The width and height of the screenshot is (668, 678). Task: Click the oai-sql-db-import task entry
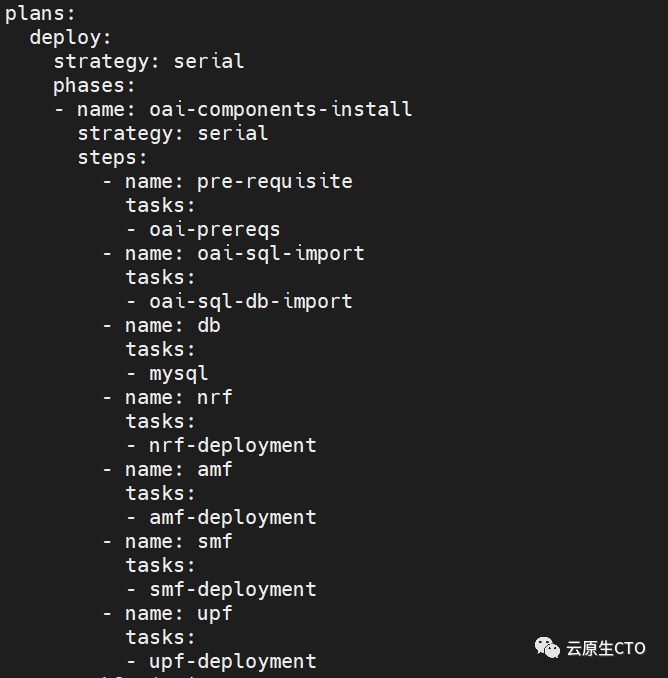tap(250, 301)
